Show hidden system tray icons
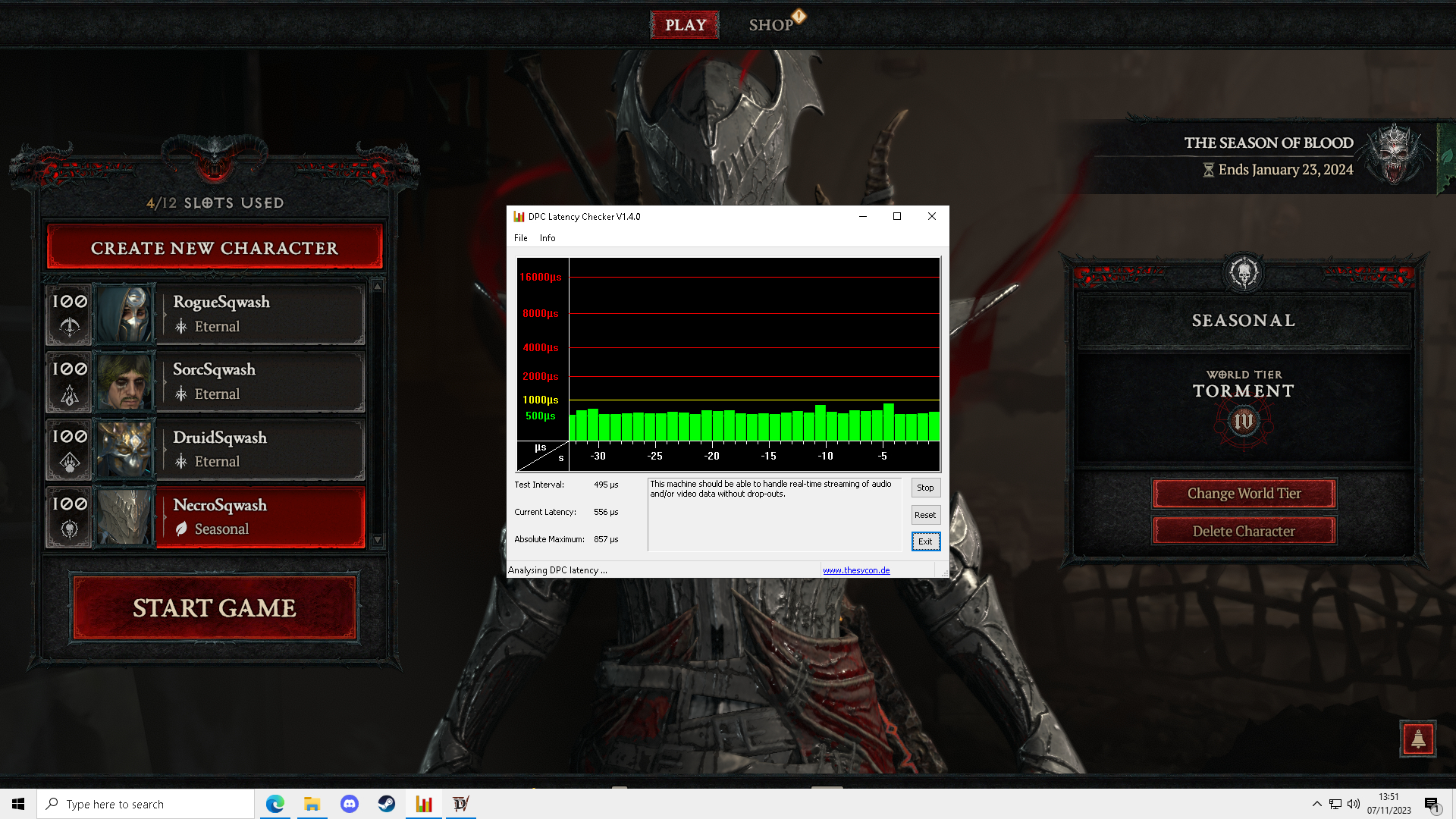The height and width of the screenshot is (819, 1456). click(x=1316, y=804)
